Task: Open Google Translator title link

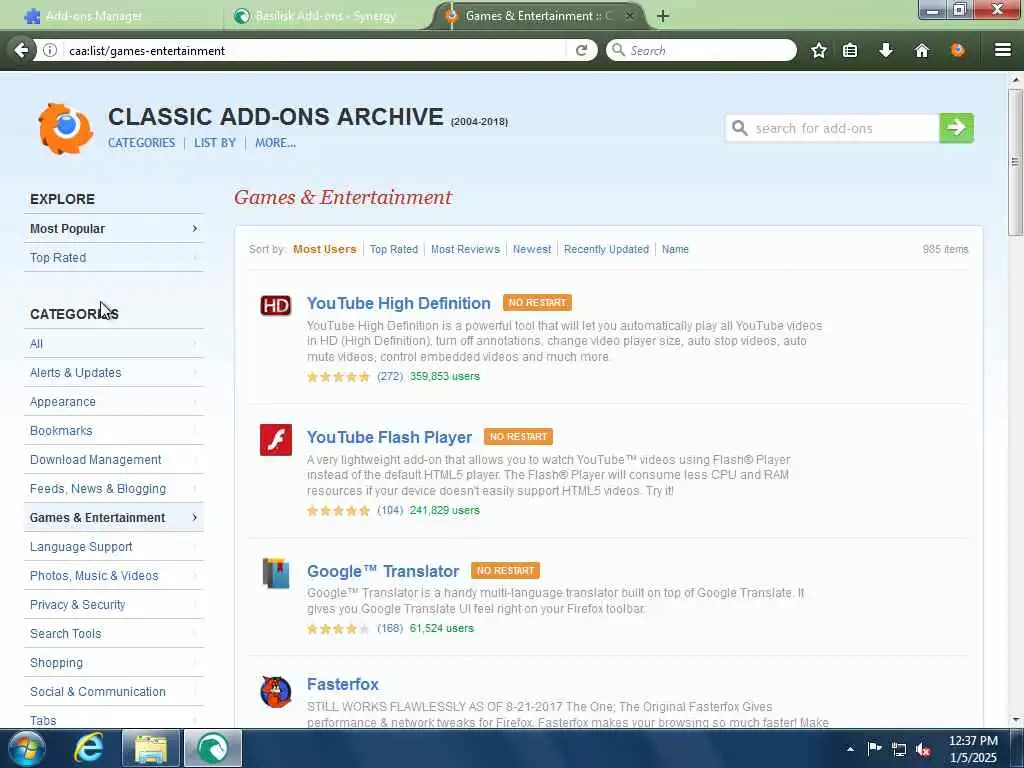Action: pyautogui.click(x=383, y=571)
